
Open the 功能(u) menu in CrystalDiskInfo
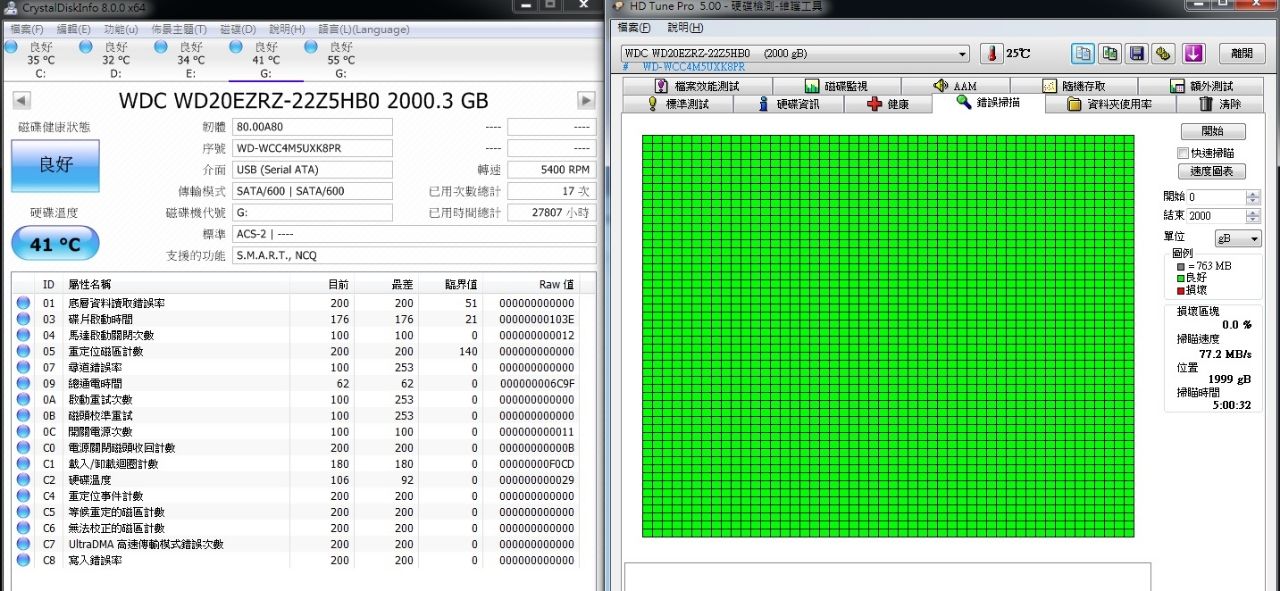(121, 30)
